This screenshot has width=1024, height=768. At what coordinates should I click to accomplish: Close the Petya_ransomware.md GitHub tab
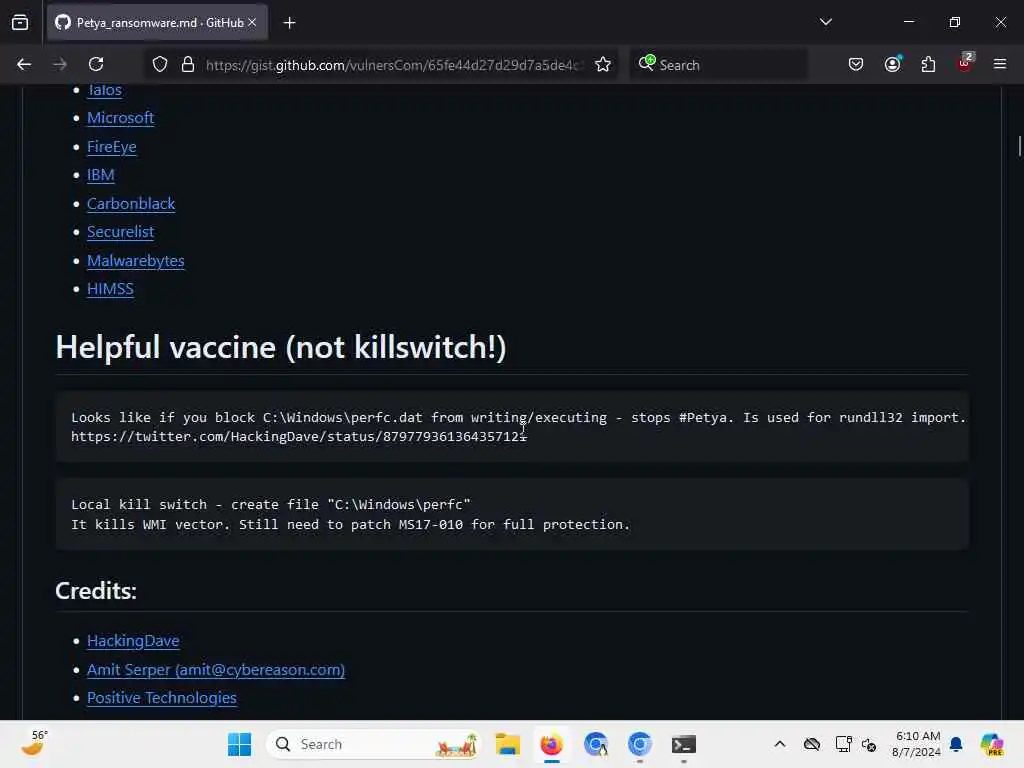252,22
